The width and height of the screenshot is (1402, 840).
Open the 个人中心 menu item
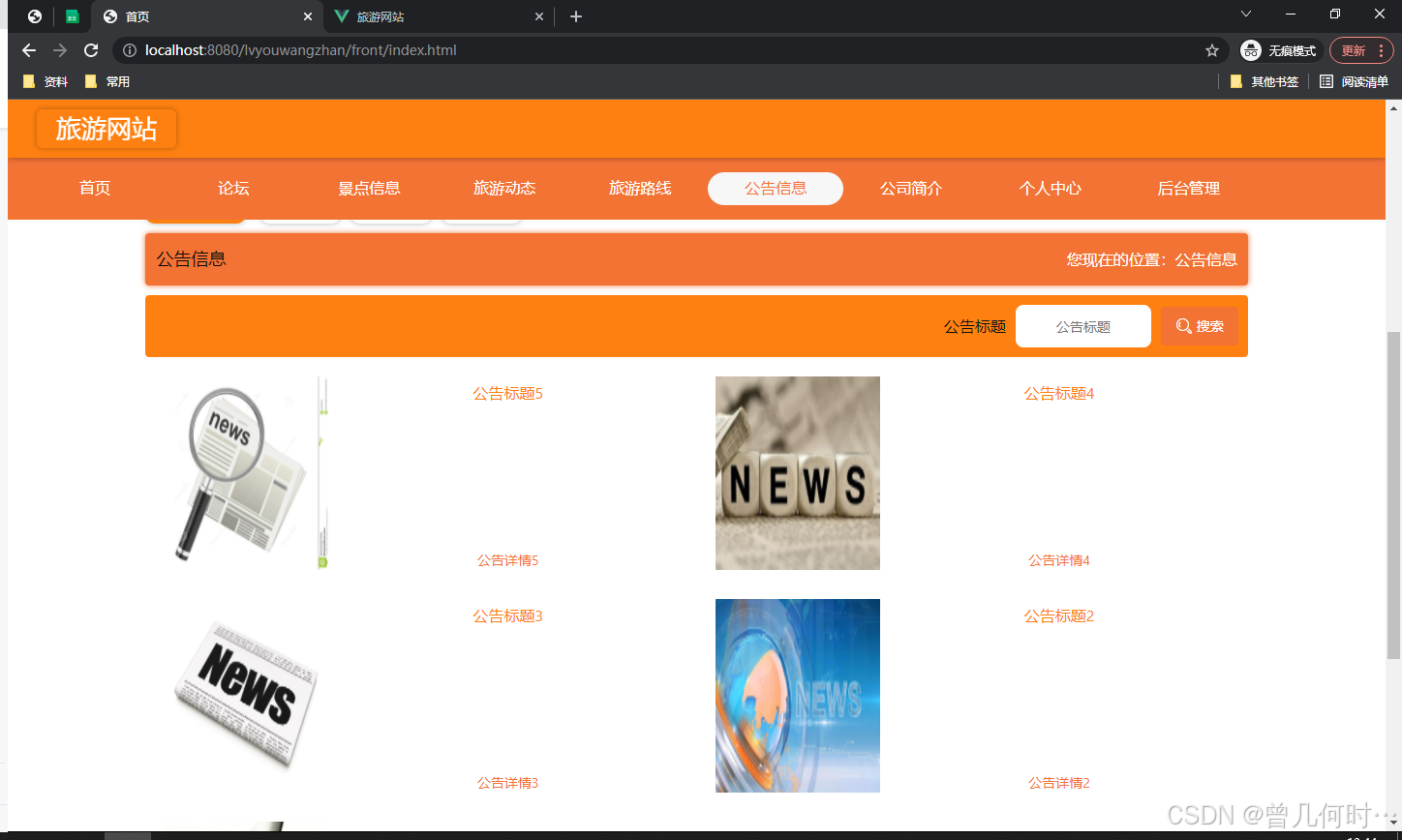pos(1050,189)
